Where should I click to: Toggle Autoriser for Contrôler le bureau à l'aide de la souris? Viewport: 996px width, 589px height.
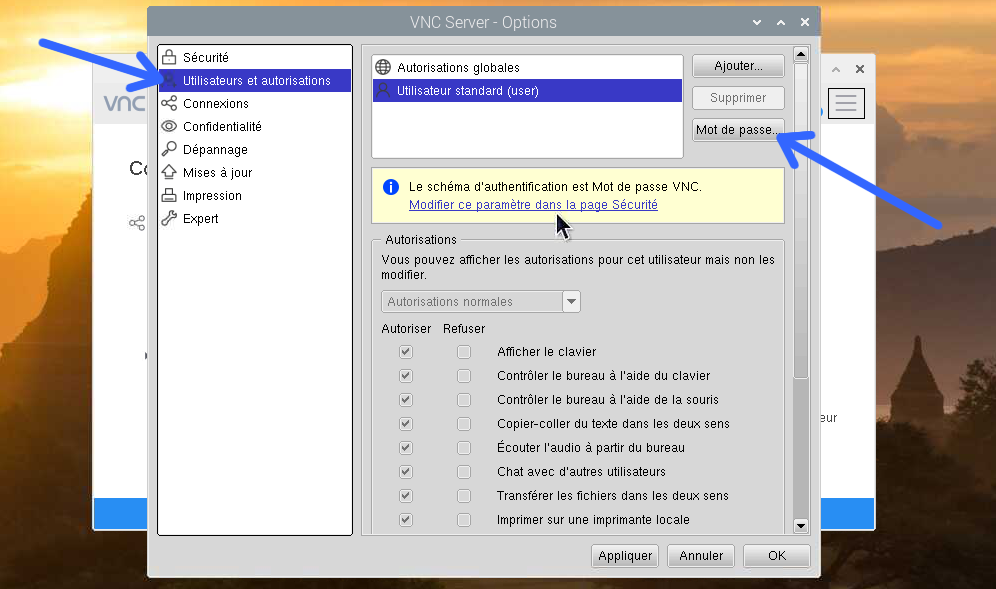pyautogui.click(x=406, y=400)
